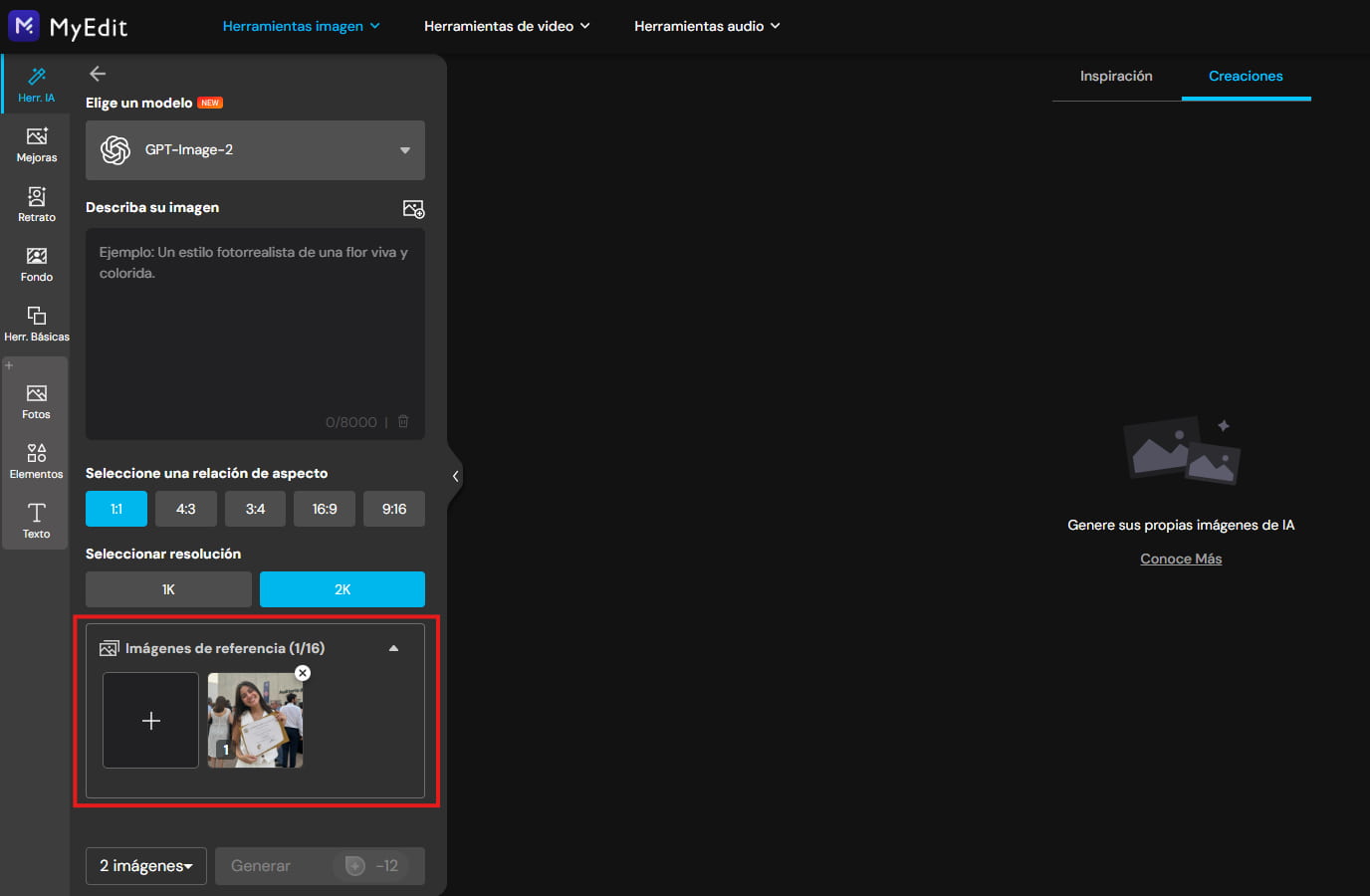The height and width of the screenshot is (896, 1370).
Task: Click the 'Describa su imagen' label
Action: click(152, 207)
